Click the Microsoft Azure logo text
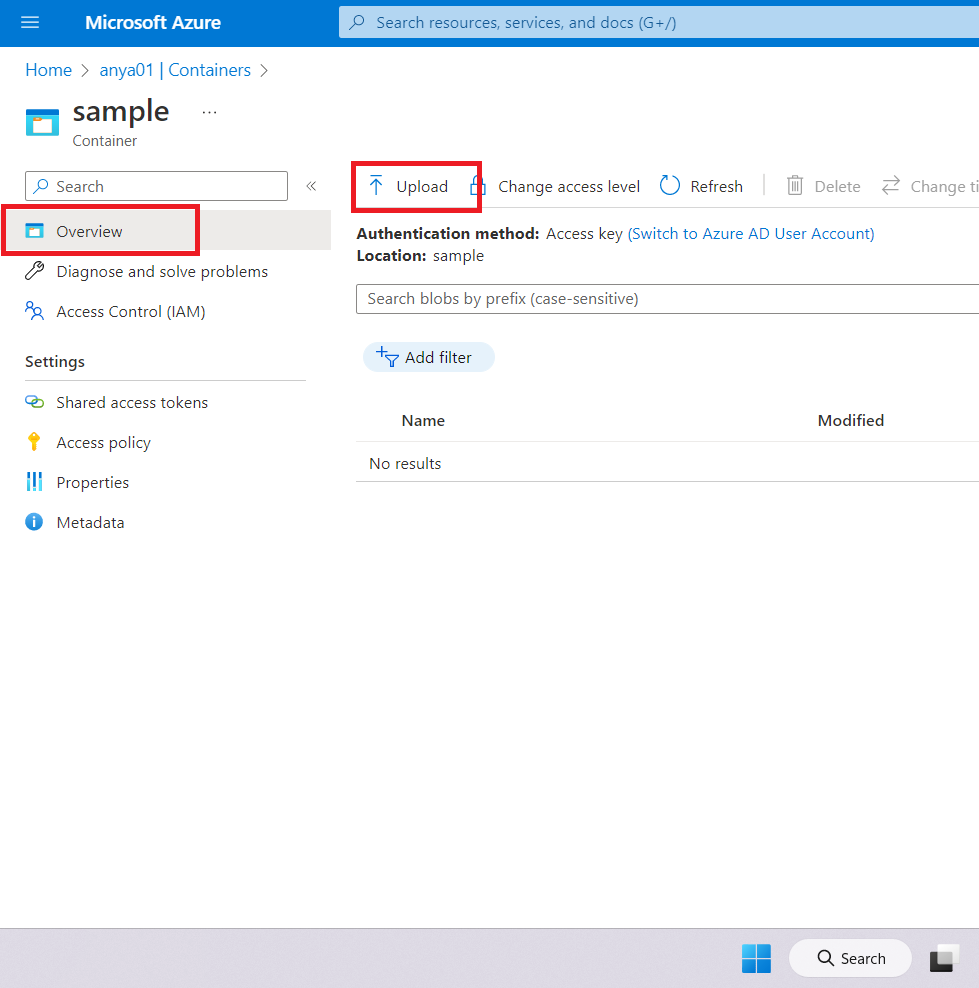The height and width of the screenshot is (988, 979). pyautogui.click(x=153, y=23)
